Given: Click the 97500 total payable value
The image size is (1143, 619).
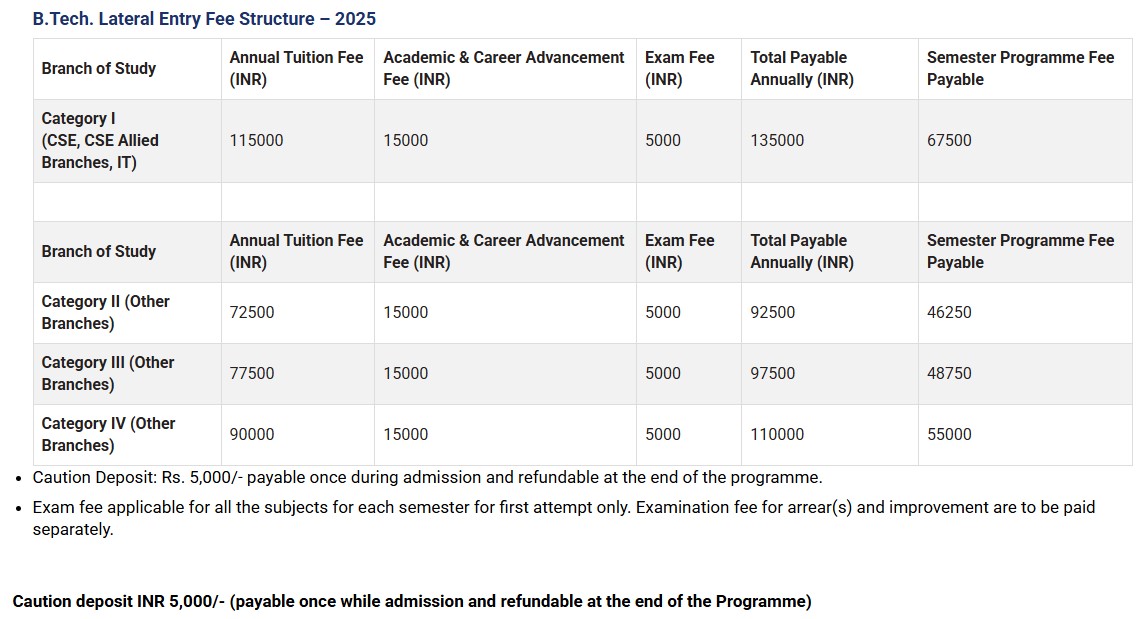Looking at the screenshot, I should pyautogui.click(x=773, y=373).
